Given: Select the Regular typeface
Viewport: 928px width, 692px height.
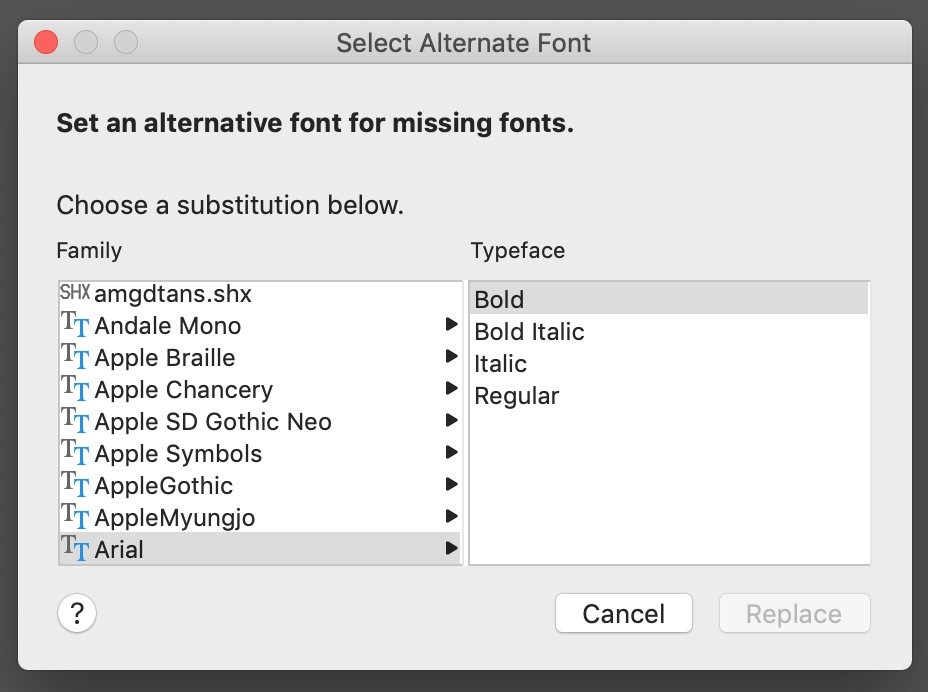Looking at the screenshot, I should 516,395.
